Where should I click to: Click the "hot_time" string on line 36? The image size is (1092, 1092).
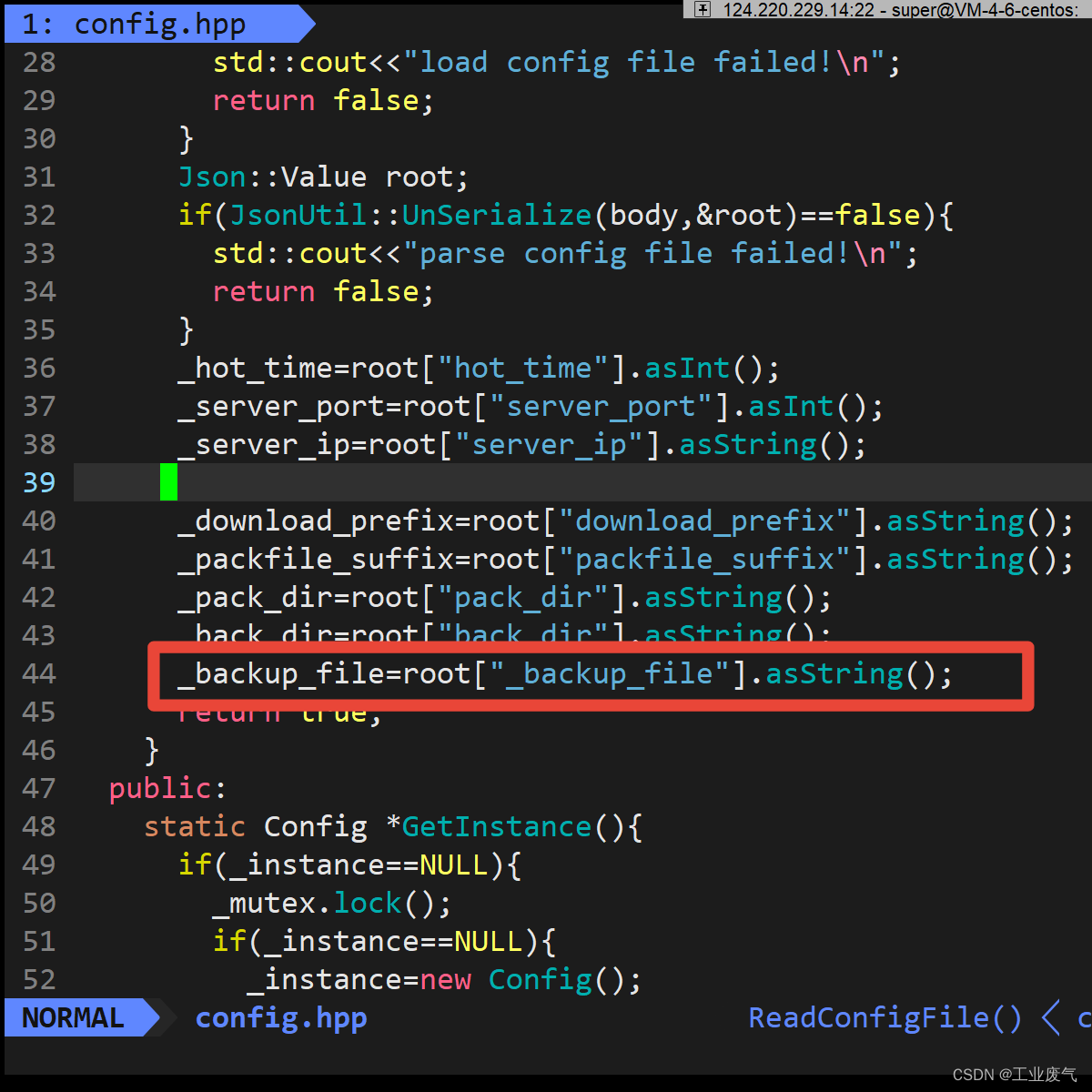pyautogui.click(x=523, y=368)
